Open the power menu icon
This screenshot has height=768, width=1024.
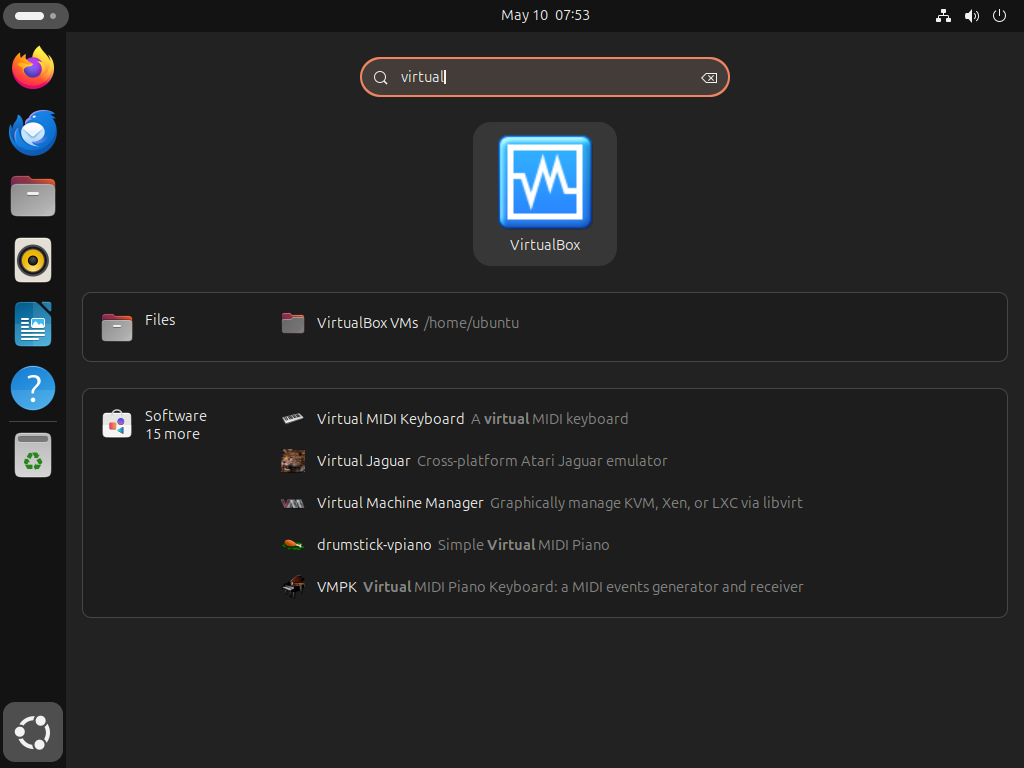pyautogui.click(x=999, y=16)
